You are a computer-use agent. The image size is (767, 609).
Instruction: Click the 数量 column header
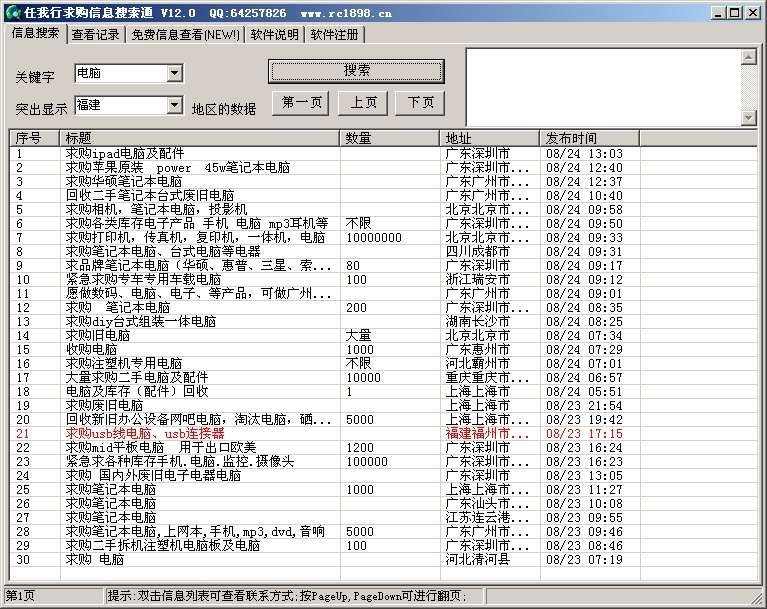[390, 138]
